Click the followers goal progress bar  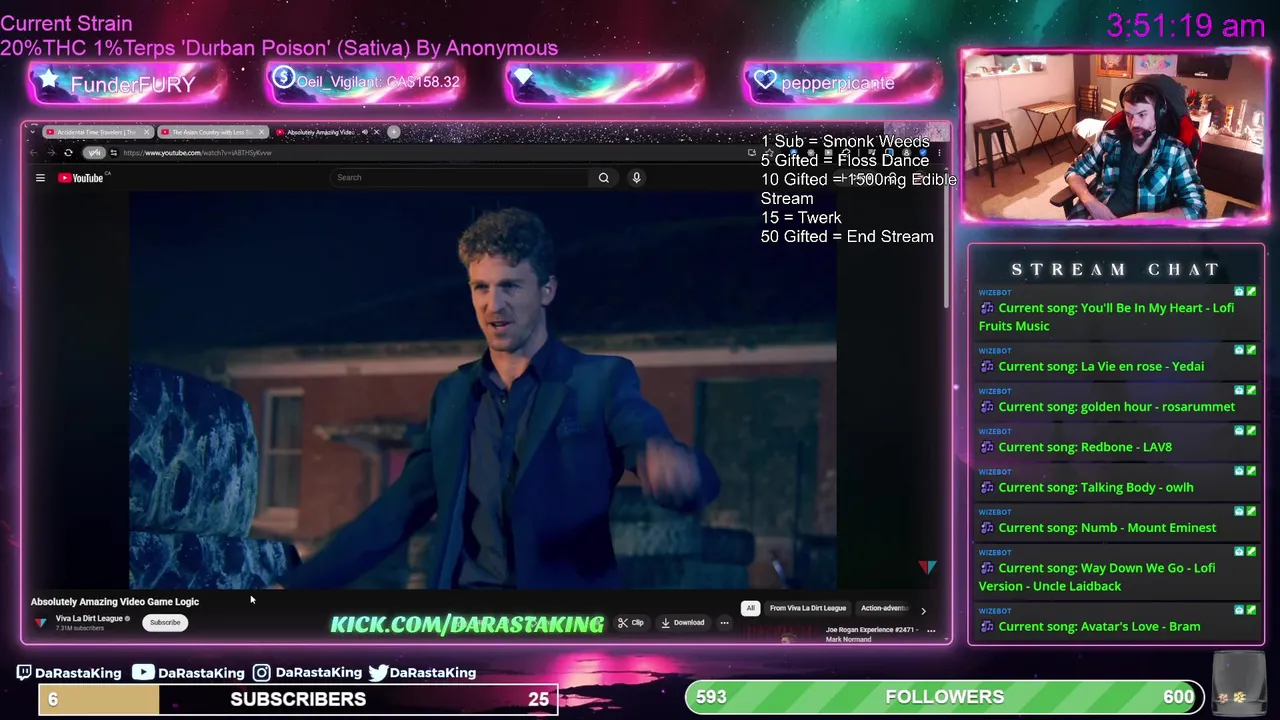pyautogui.click(x=944, y=697)
